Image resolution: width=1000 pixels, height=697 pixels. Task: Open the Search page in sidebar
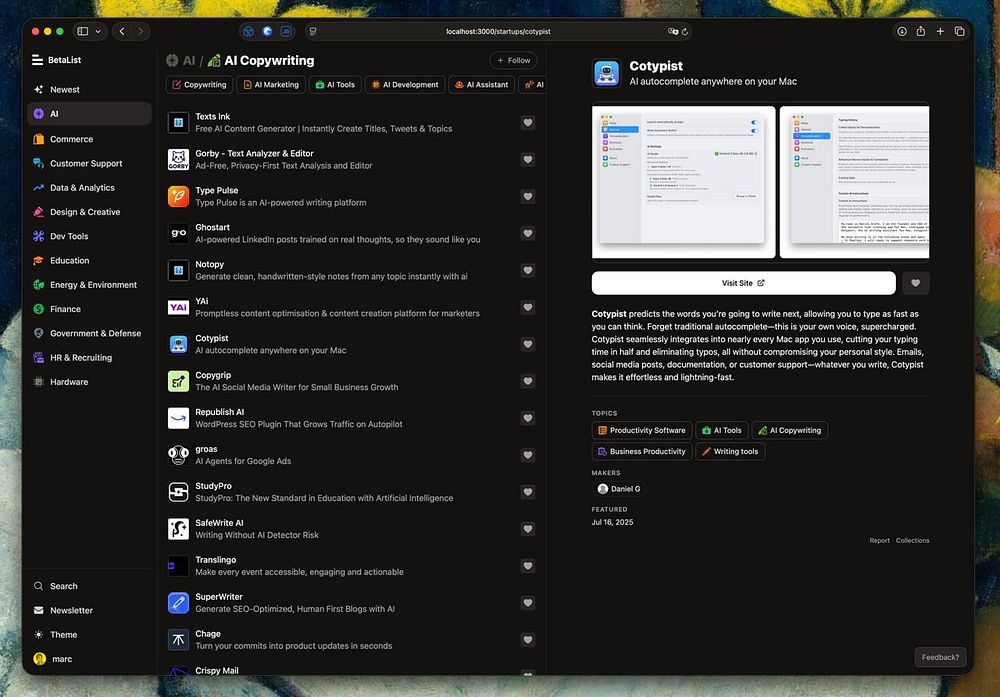[63, 586]
